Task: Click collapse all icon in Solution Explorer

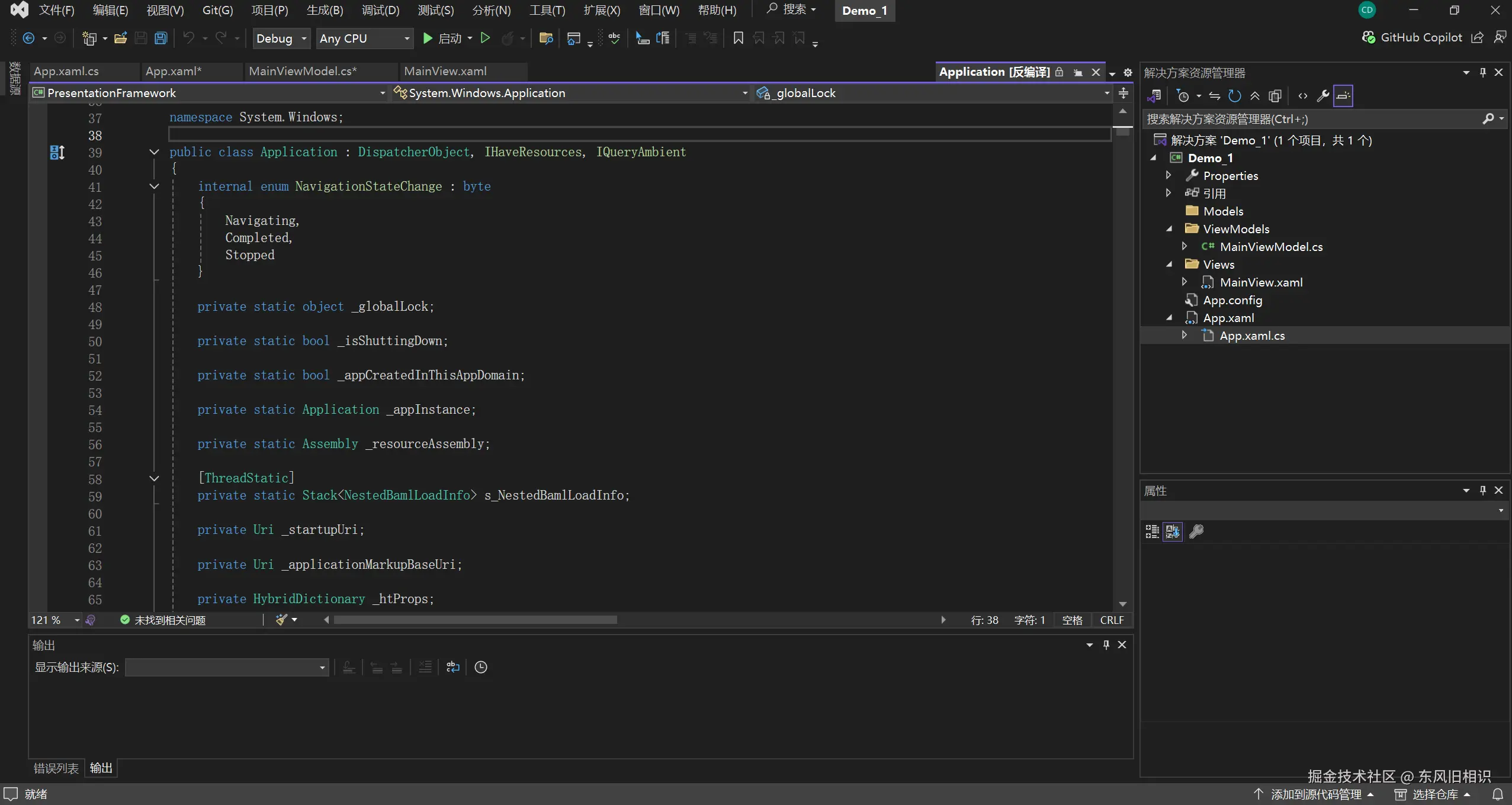Action: click(x=1255, y=96)
